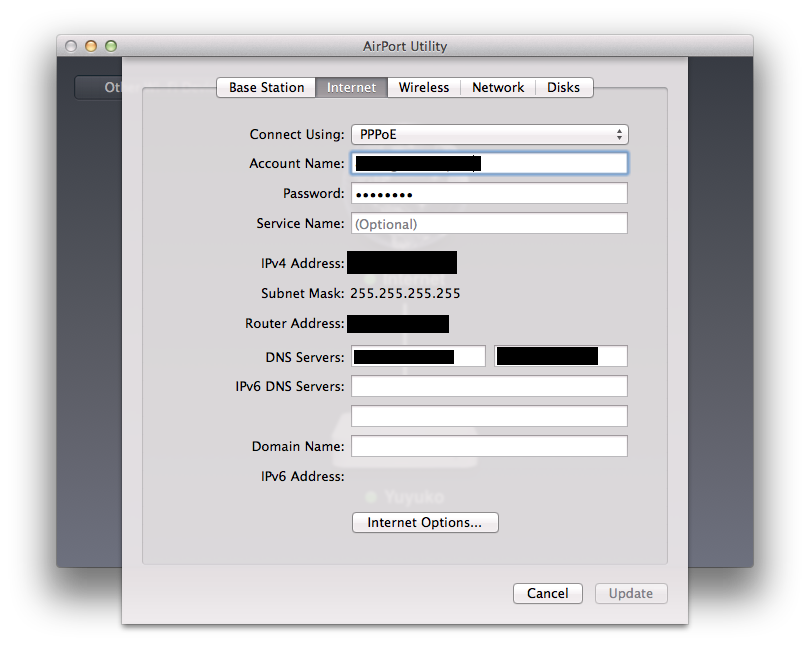Select the Internet tab

[351, 87]
